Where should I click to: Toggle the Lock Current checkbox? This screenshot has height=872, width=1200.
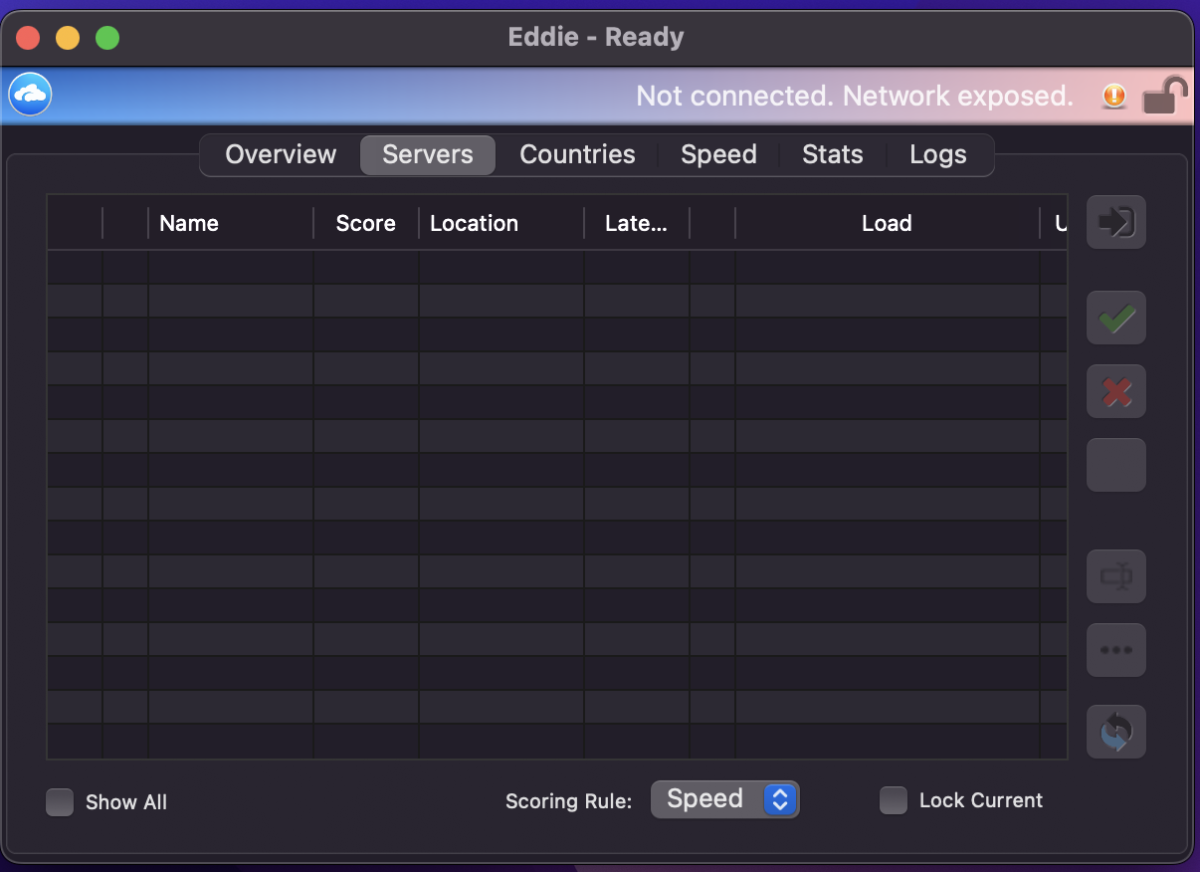point(893,800)
